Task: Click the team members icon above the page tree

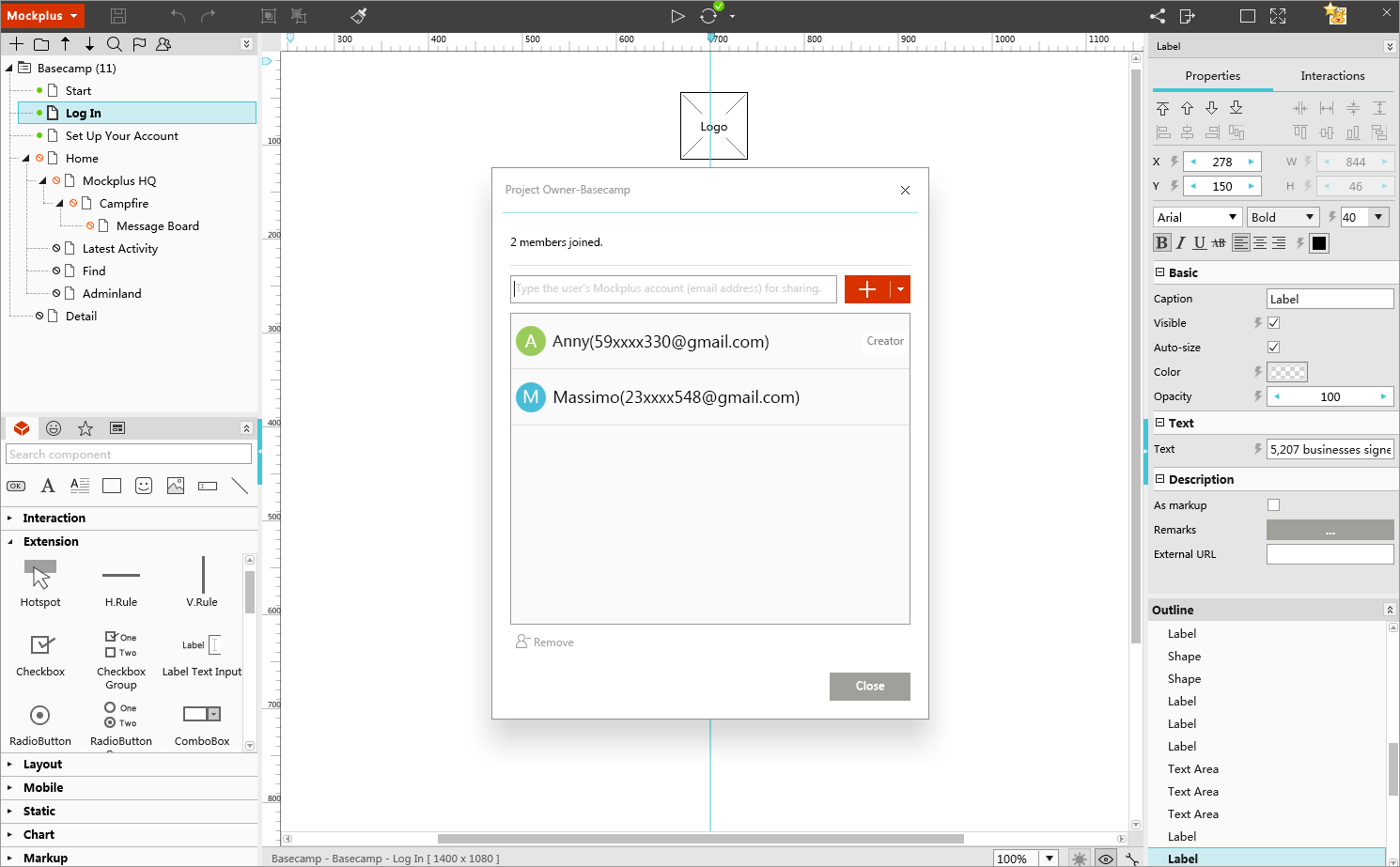Action: [163, 44]
